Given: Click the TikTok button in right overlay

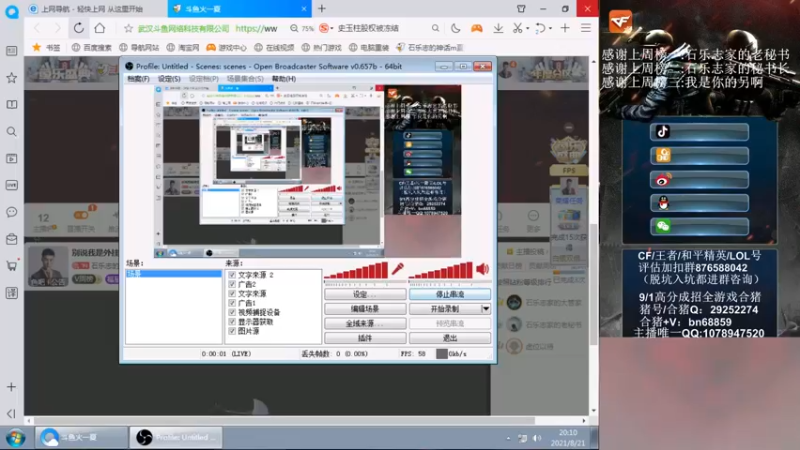Looking at the screenshot, I should [x=699, y=132].
